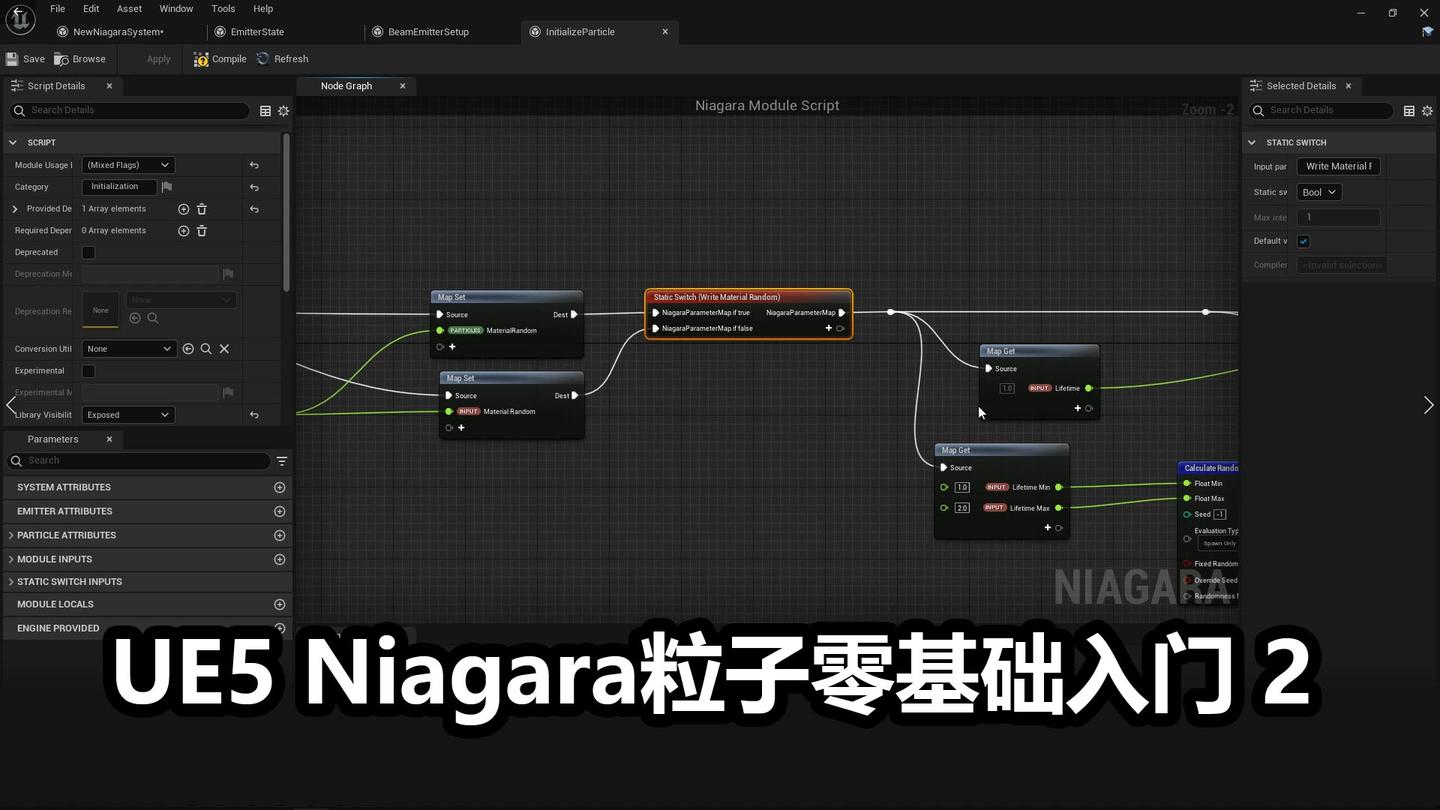Add a System Attributes parameter
This screenshot has height=810, width=1440.
coord(279,488)
